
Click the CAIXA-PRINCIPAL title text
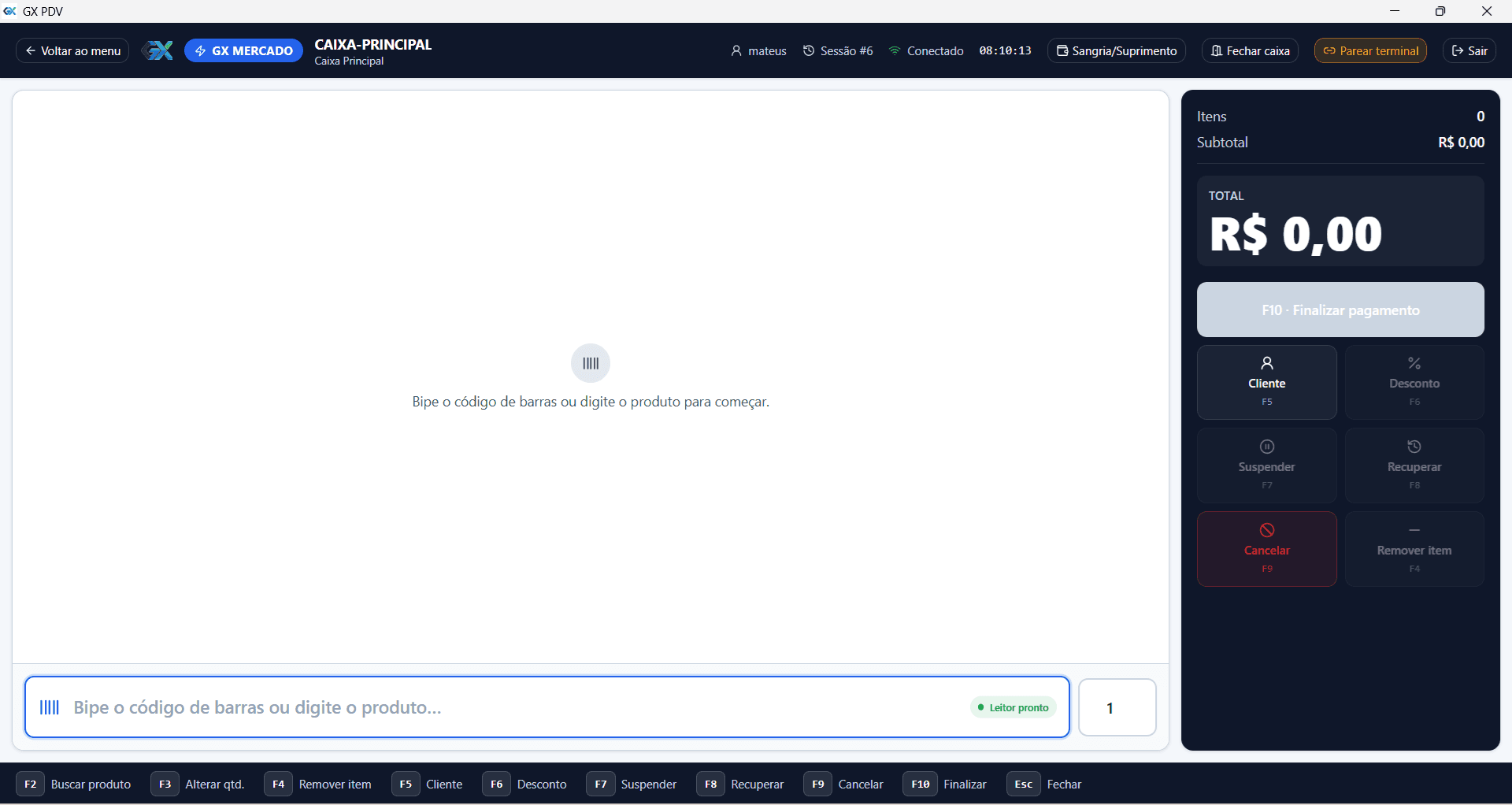pyautogui.click(x=373, y=45)
